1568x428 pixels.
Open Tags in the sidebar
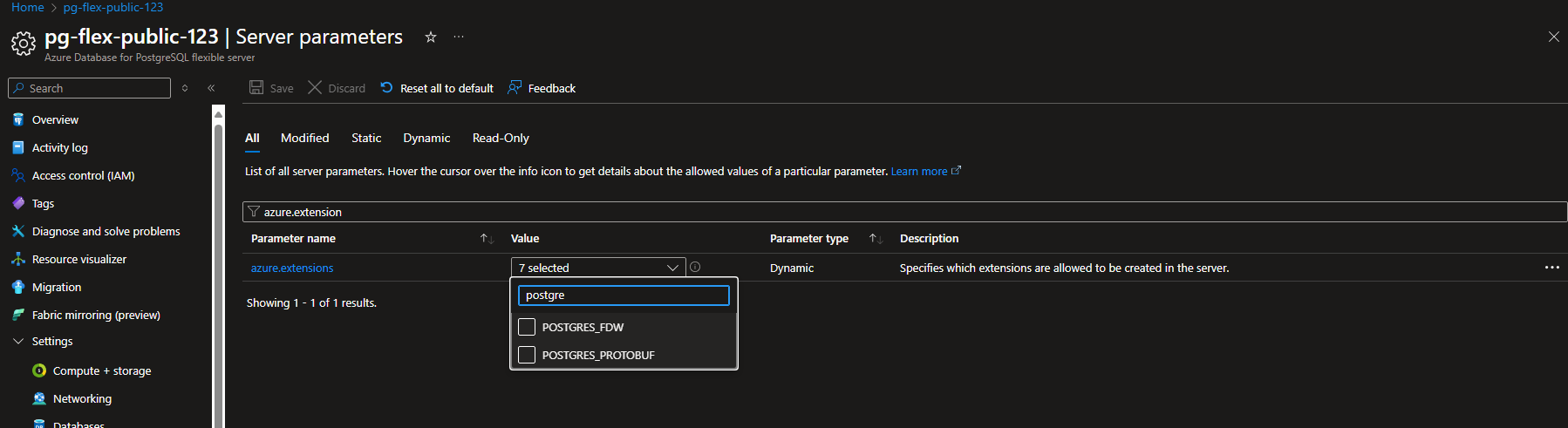pos(43,203)
